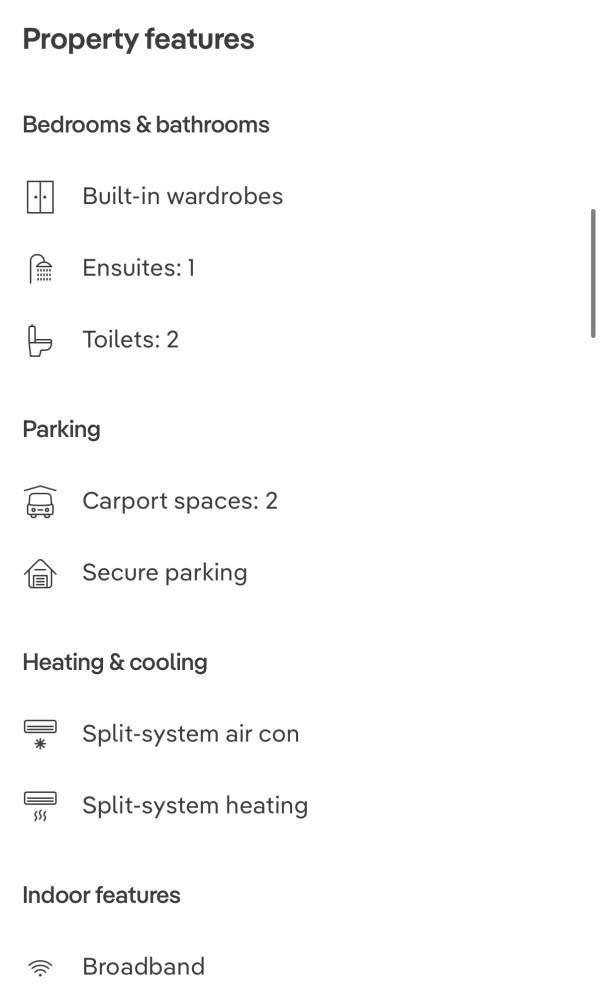Select the Toilets: 2 label
600x998 pixels.
(x=130, y=340)
